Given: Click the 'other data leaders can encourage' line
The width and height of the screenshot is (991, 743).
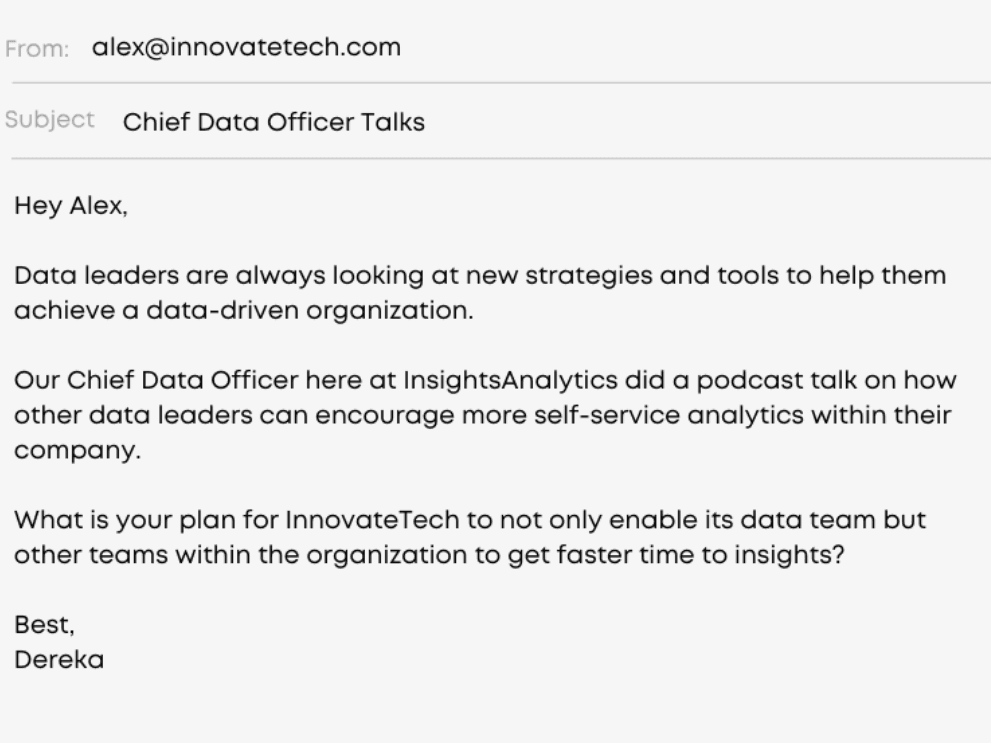Looking at the screenshot, I should pos(483,415).
